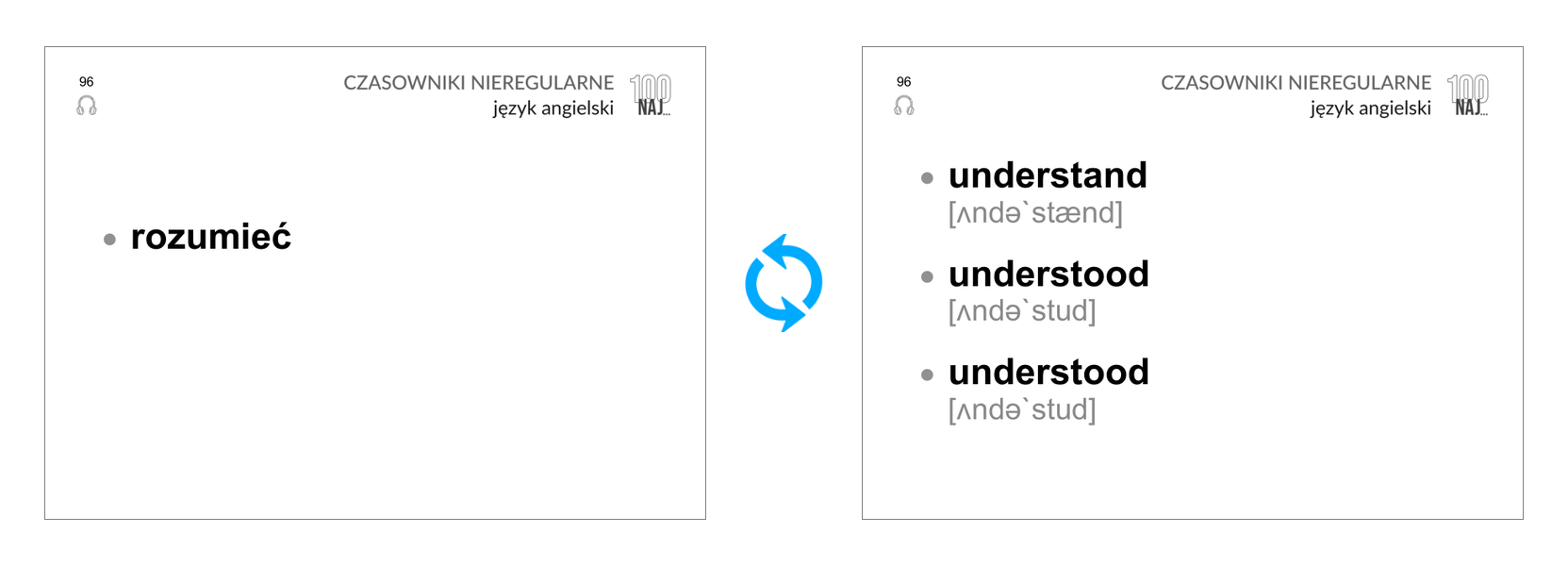Click the 100 NAJ logo on right card

pyautogui.click(x=1468, y=95)
